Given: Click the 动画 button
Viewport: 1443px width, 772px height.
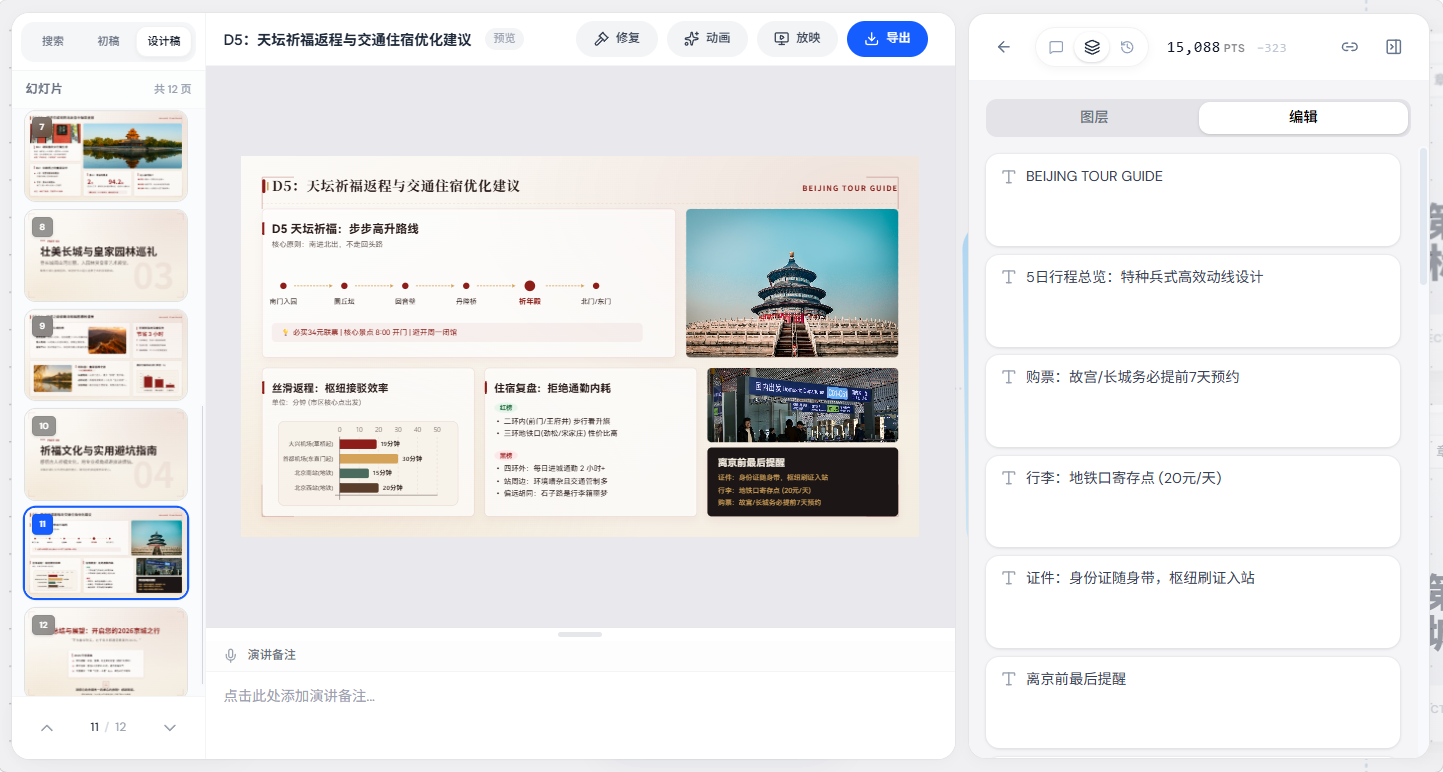Looking at the screenshot, I should point(707,39).
